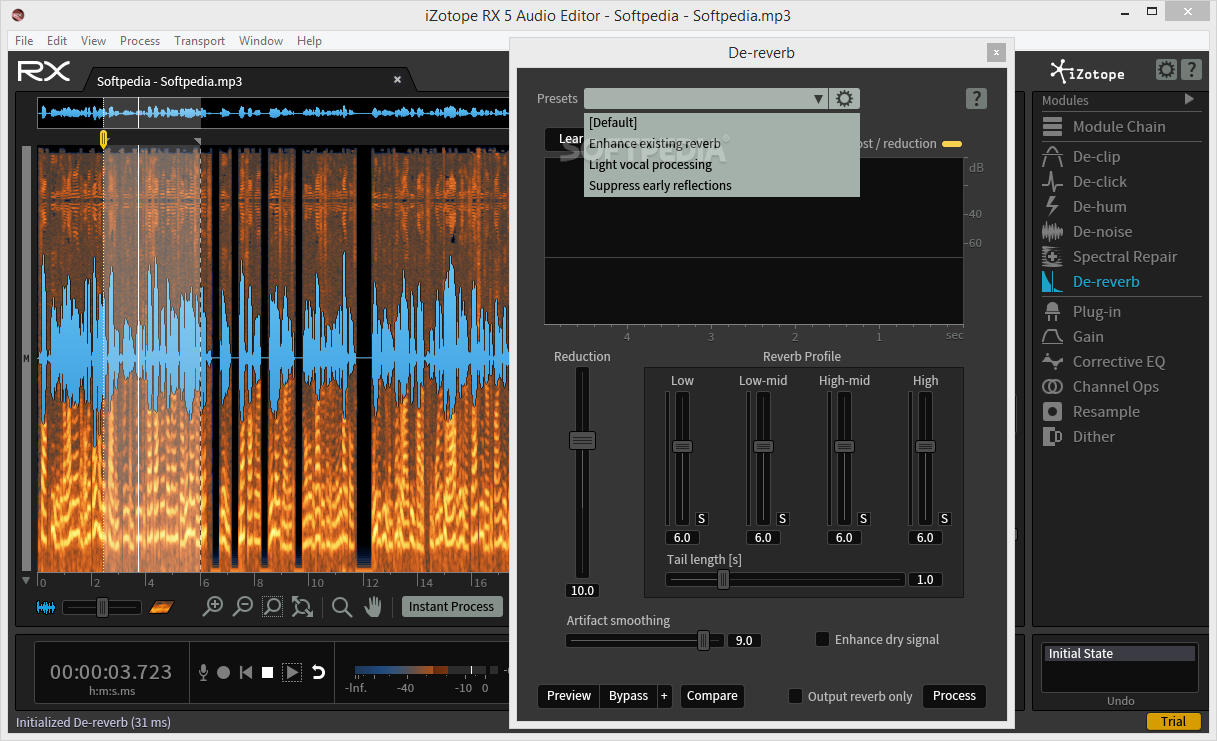Image resolution: width=1217 pixels, height=741 pixels.
Task: Open De-reverb help question mark
Action: pos(977,98)
